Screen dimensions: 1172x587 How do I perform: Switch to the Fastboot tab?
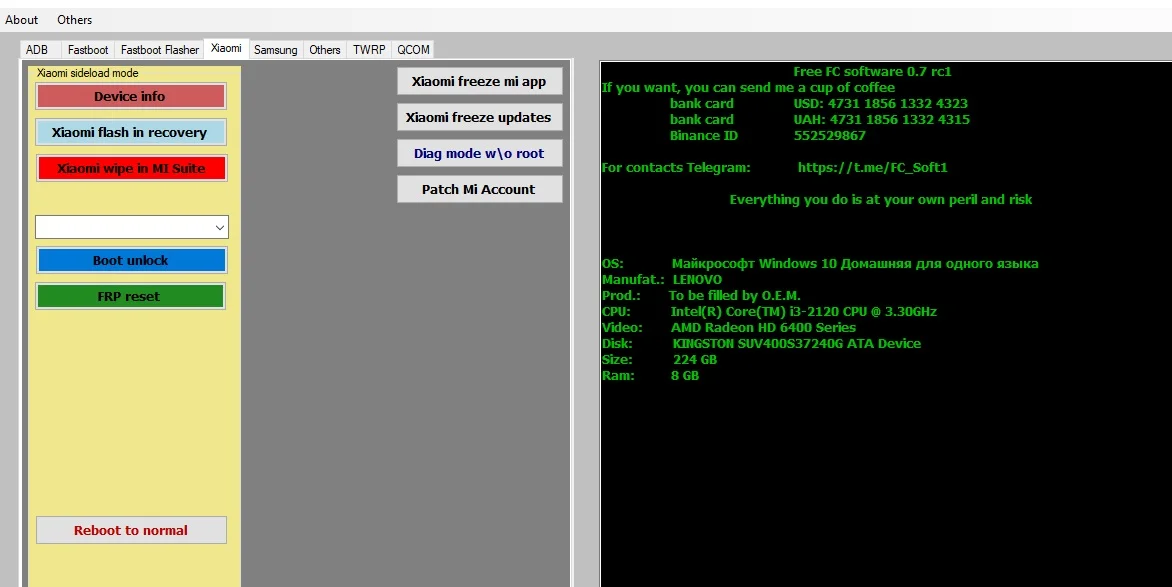tap(88, 50)
